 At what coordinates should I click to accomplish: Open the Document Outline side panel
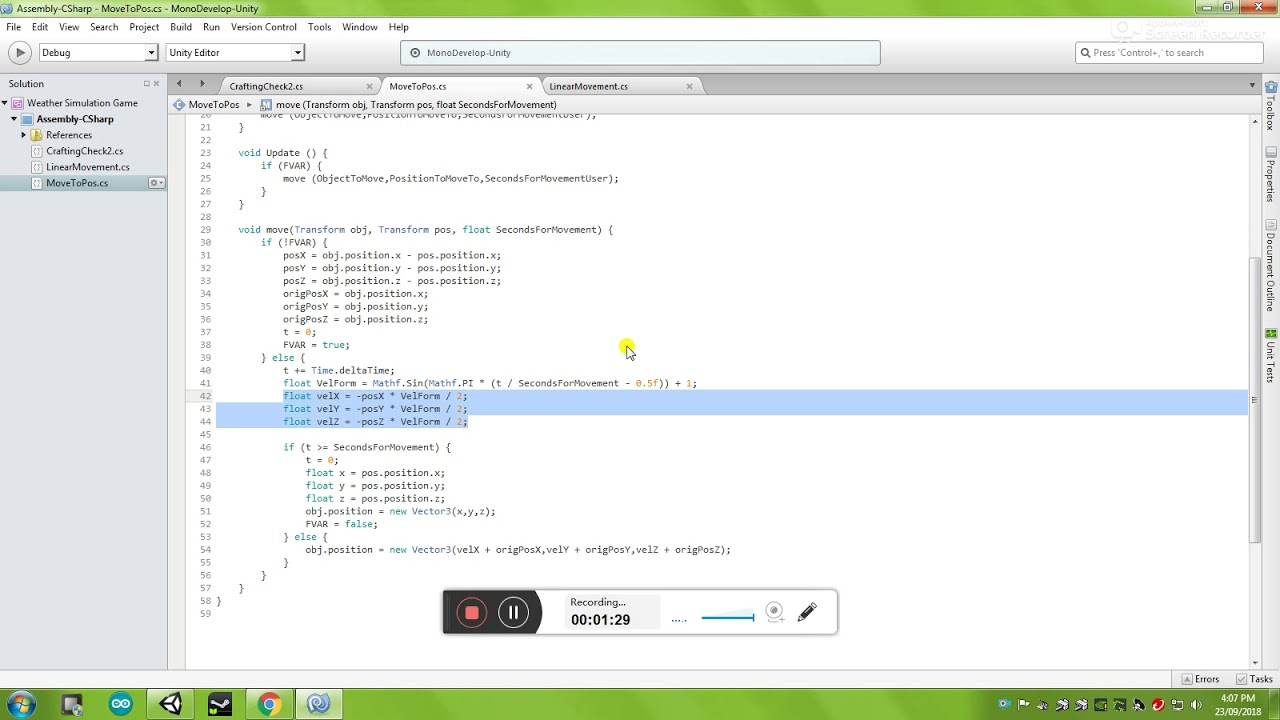click(x=1271, y=265)
